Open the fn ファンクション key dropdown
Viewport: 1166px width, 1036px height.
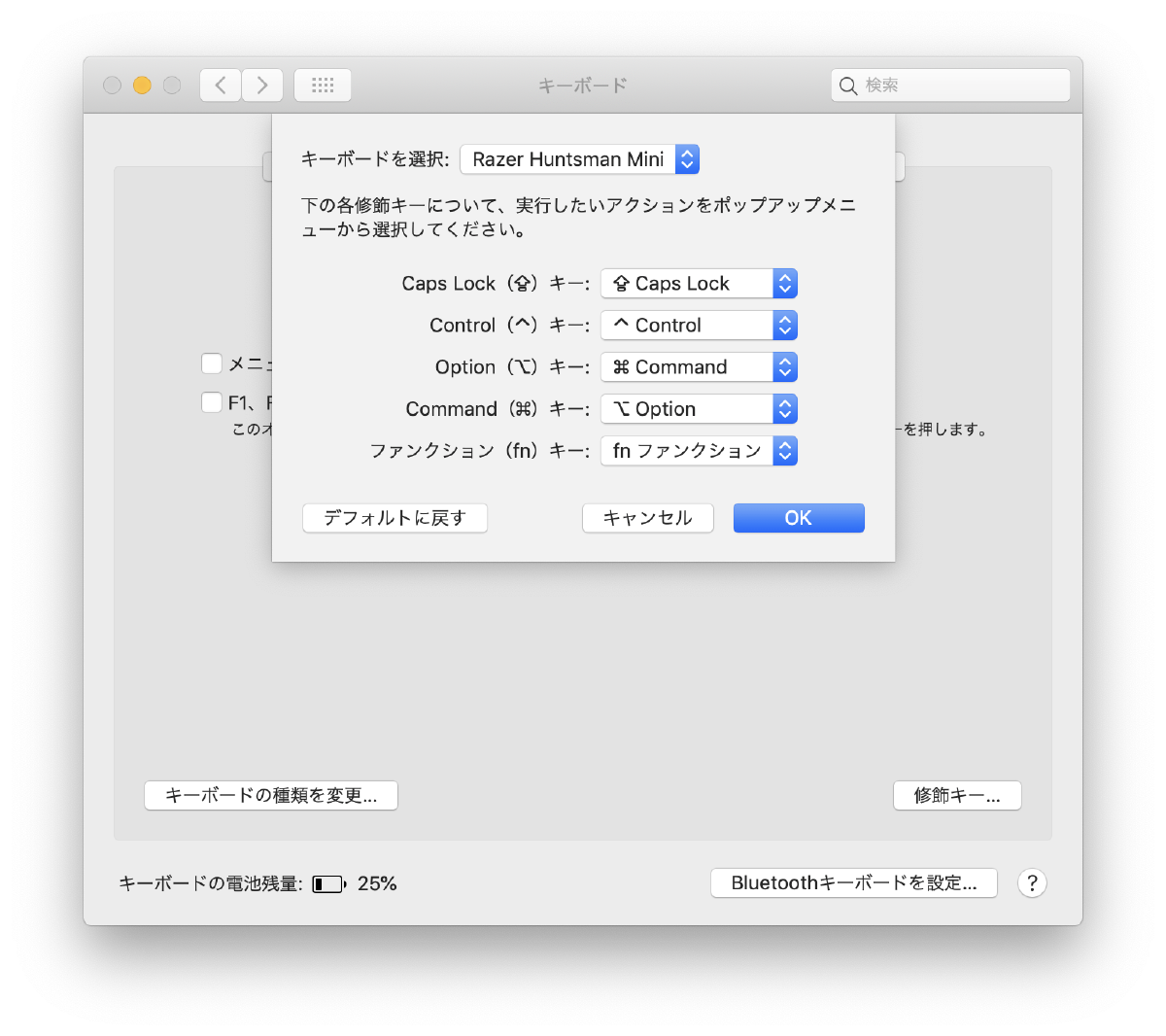click(x=699, y=451)
